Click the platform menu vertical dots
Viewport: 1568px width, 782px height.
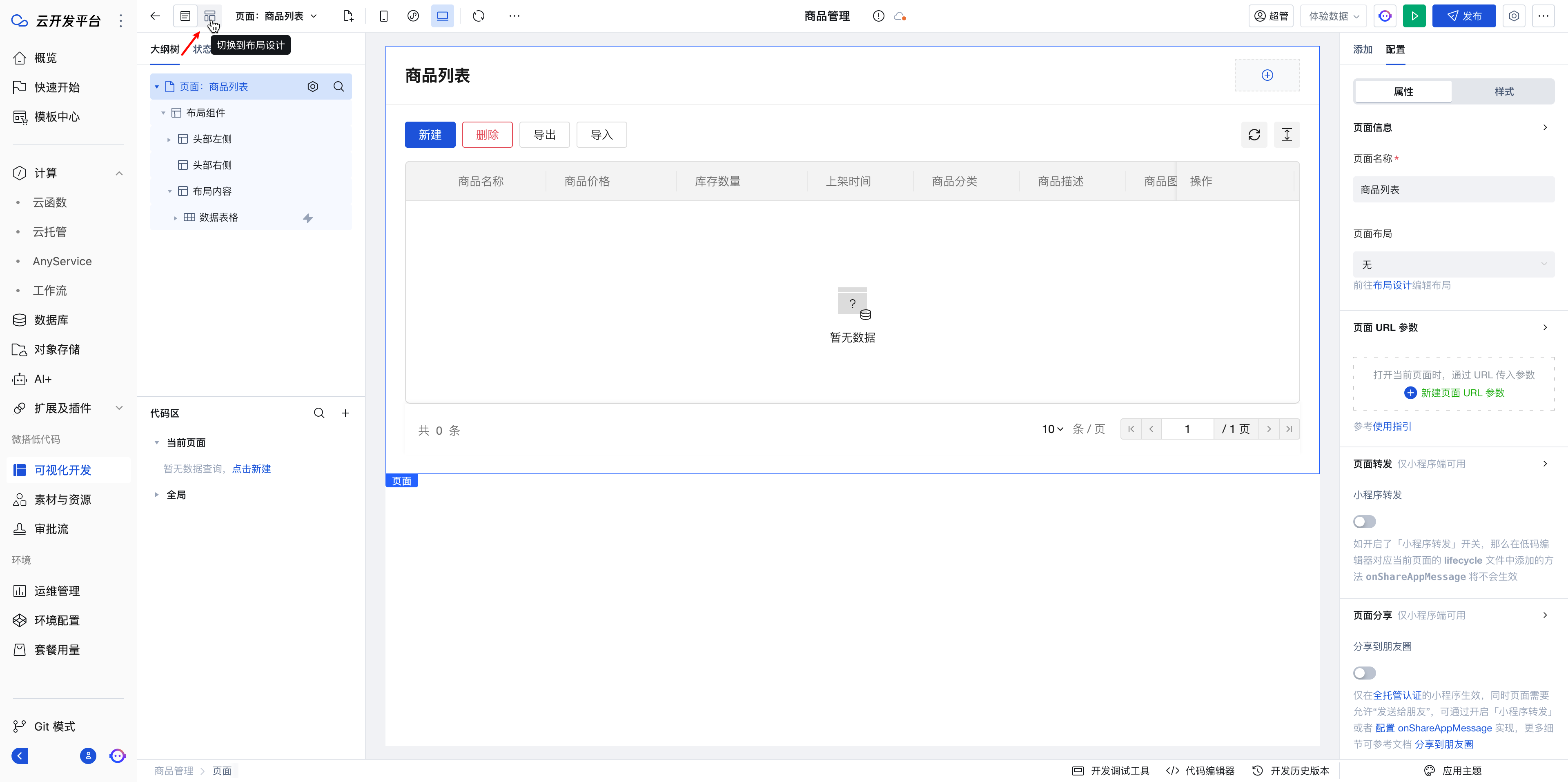pyautogui.click(x=121, y=21)
